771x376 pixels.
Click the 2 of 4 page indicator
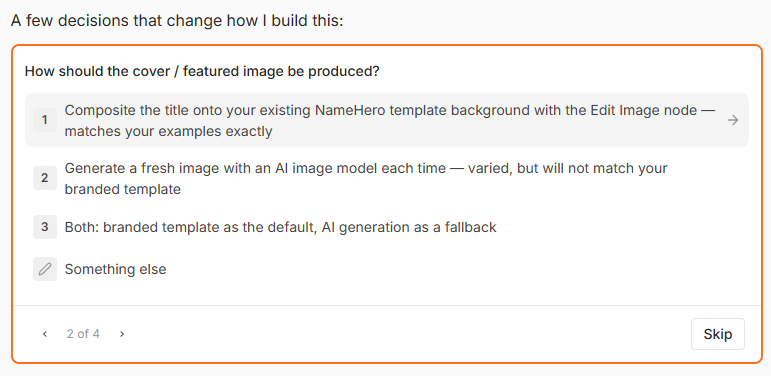pos(83,334)
